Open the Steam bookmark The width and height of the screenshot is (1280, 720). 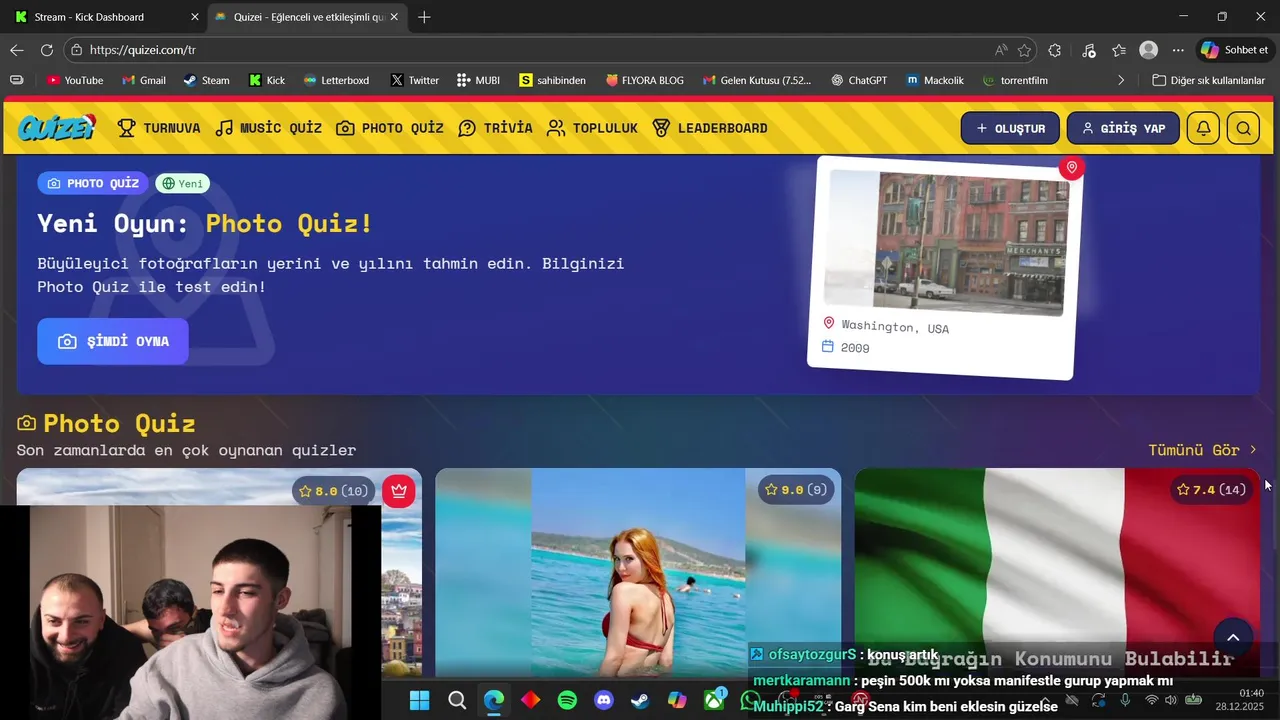[206, 80]
